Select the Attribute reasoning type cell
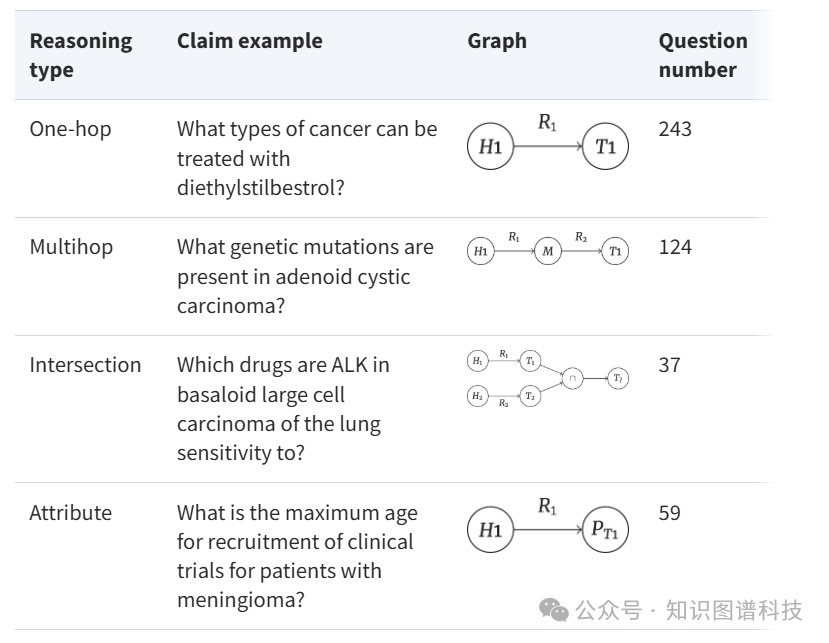829x643 pixels. tap(70, 513)
